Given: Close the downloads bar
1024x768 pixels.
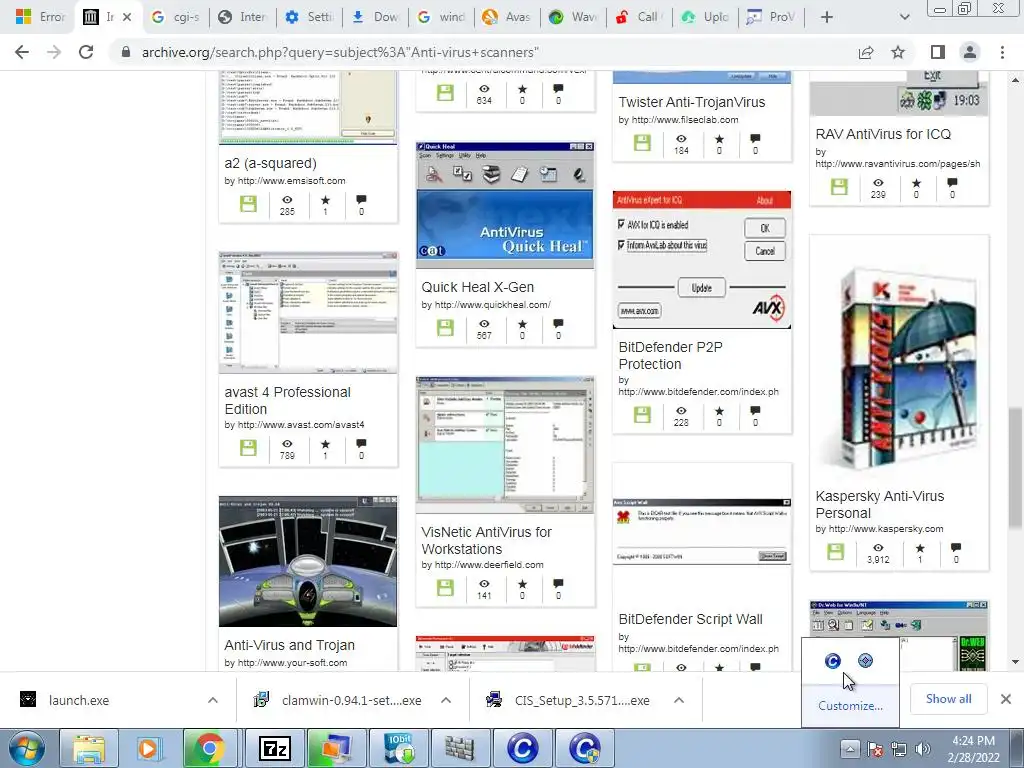Looking at the screenshot, I should pos(1006,699).
